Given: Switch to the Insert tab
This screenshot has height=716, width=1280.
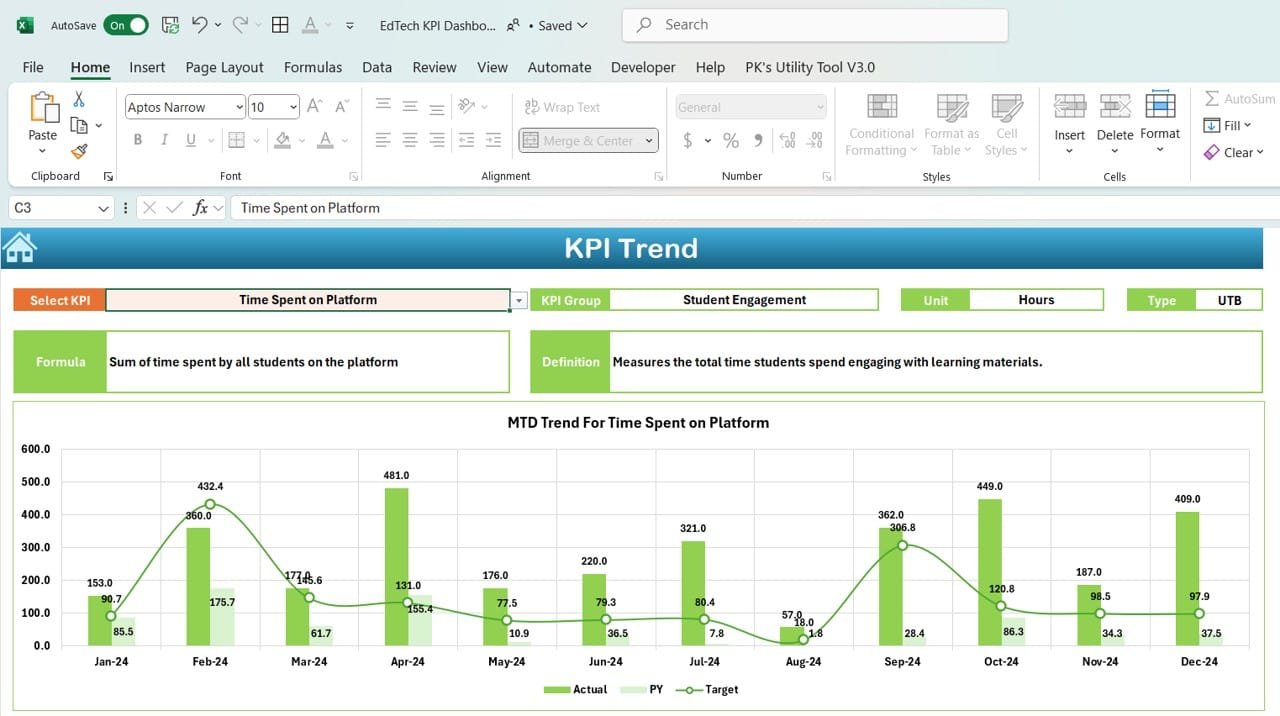Looking at the screenshot, I should (147, 67).
